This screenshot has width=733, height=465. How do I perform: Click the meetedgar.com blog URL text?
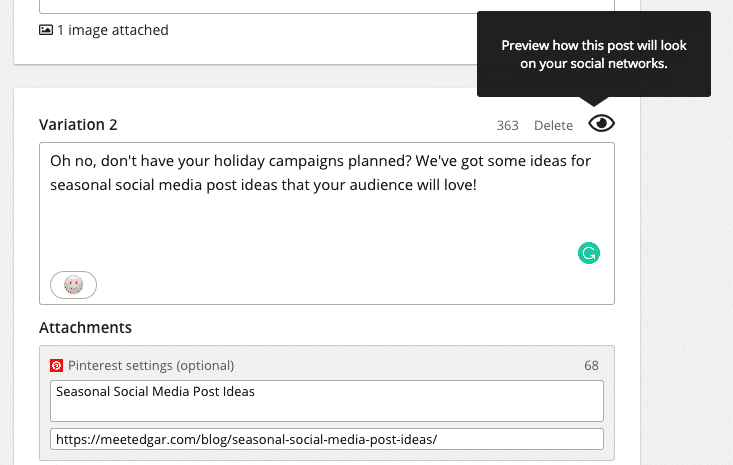247,439
